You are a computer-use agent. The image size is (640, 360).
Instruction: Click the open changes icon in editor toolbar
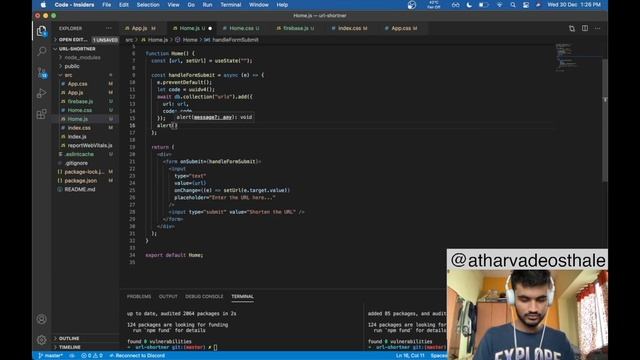pos(572,28)
